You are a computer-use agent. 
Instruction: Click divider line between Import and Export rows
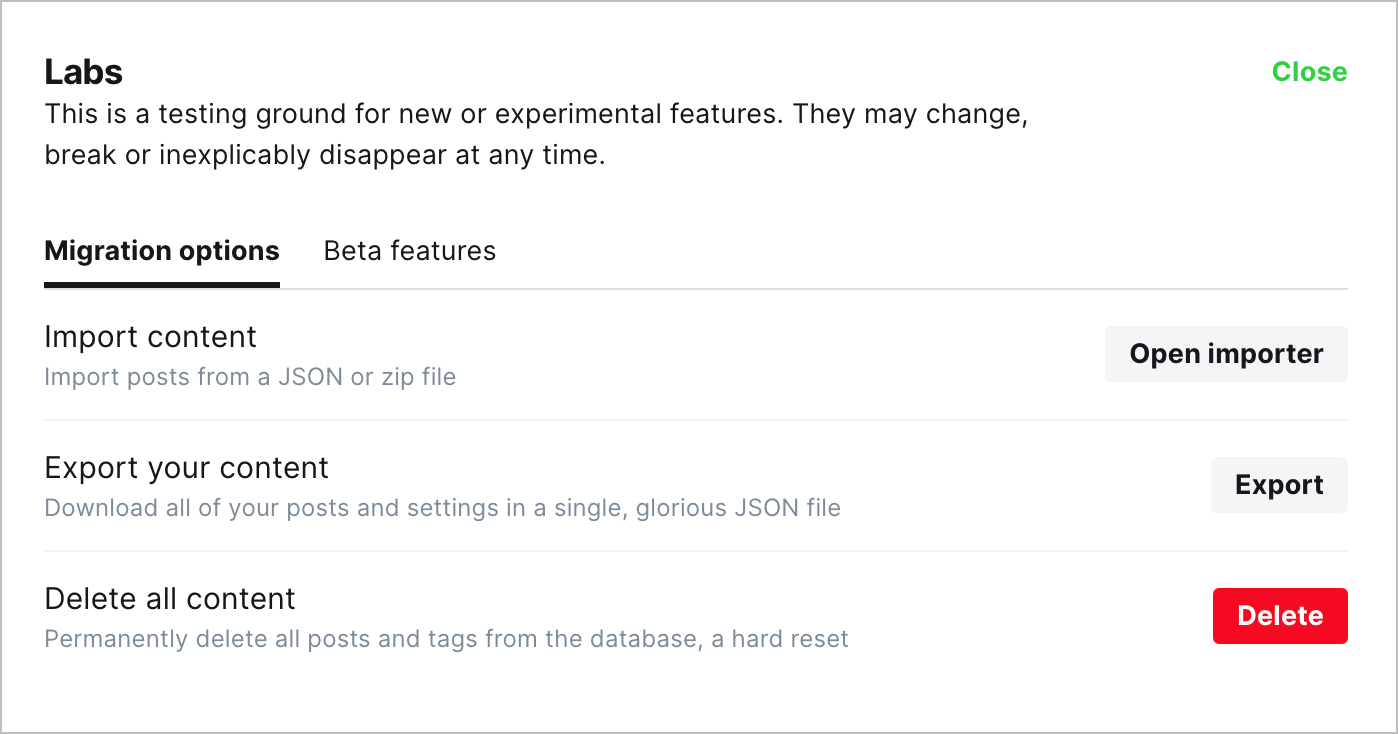[696, 420]
